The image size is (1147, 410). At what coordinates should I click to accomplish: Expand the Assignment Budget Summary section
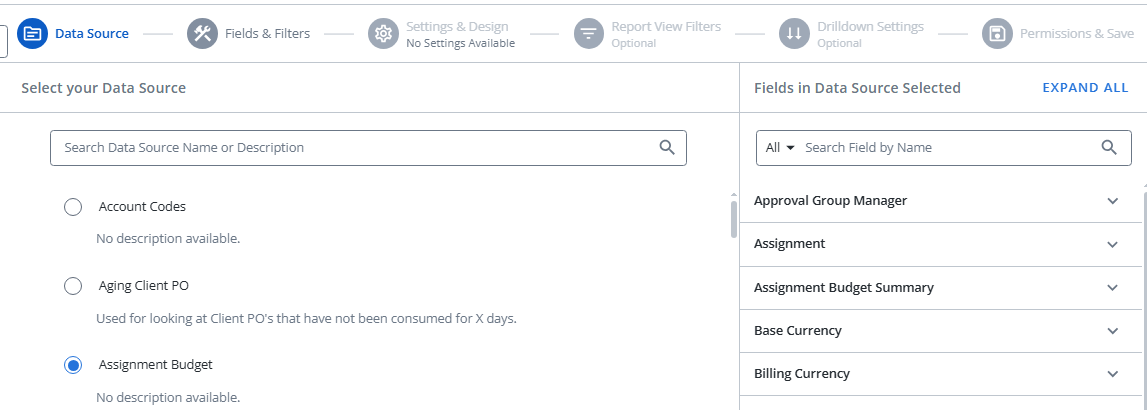pos(1113,288)
